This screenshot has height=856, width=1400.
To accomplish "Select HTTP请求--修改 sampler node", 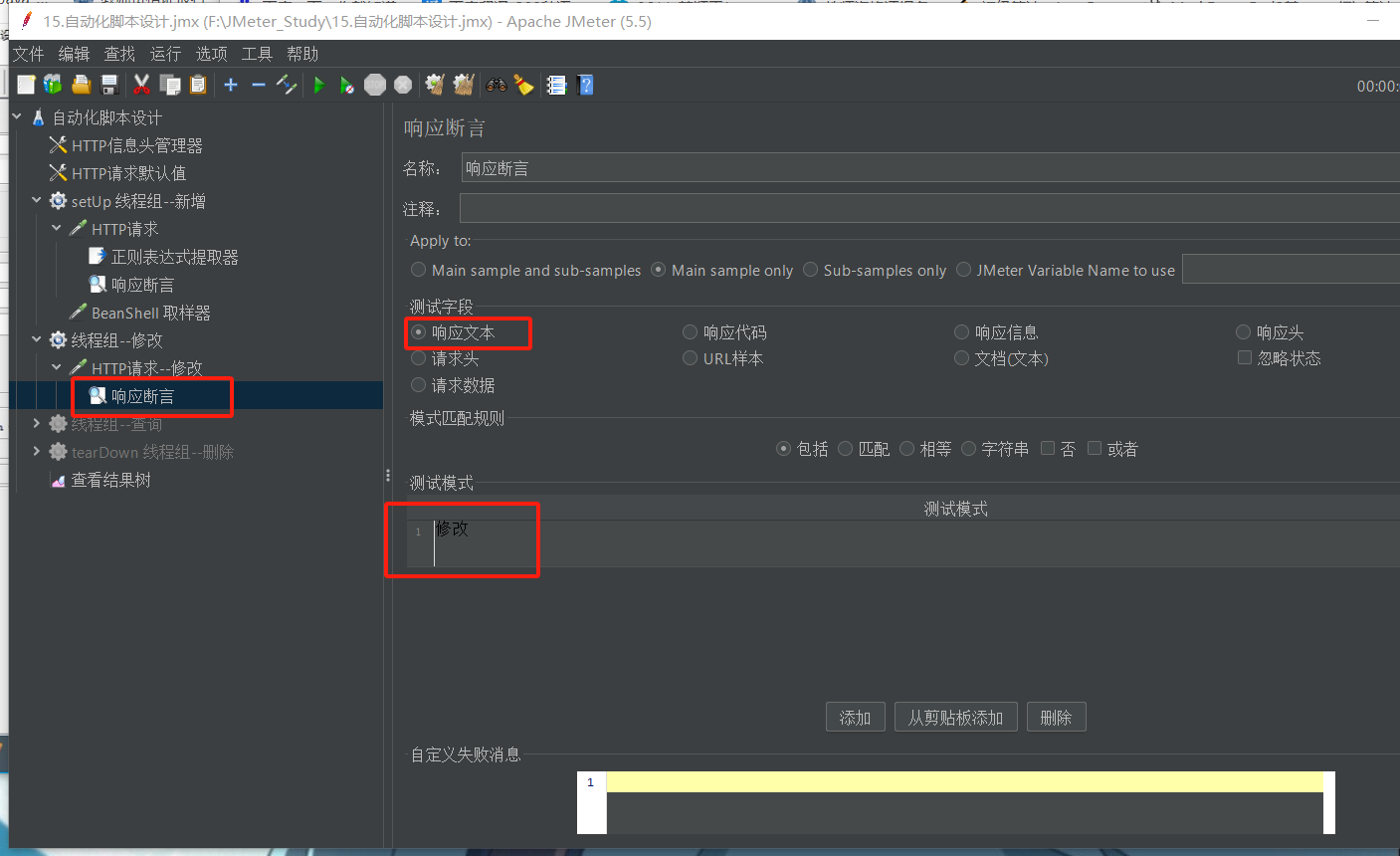I will tap(147, 368).
